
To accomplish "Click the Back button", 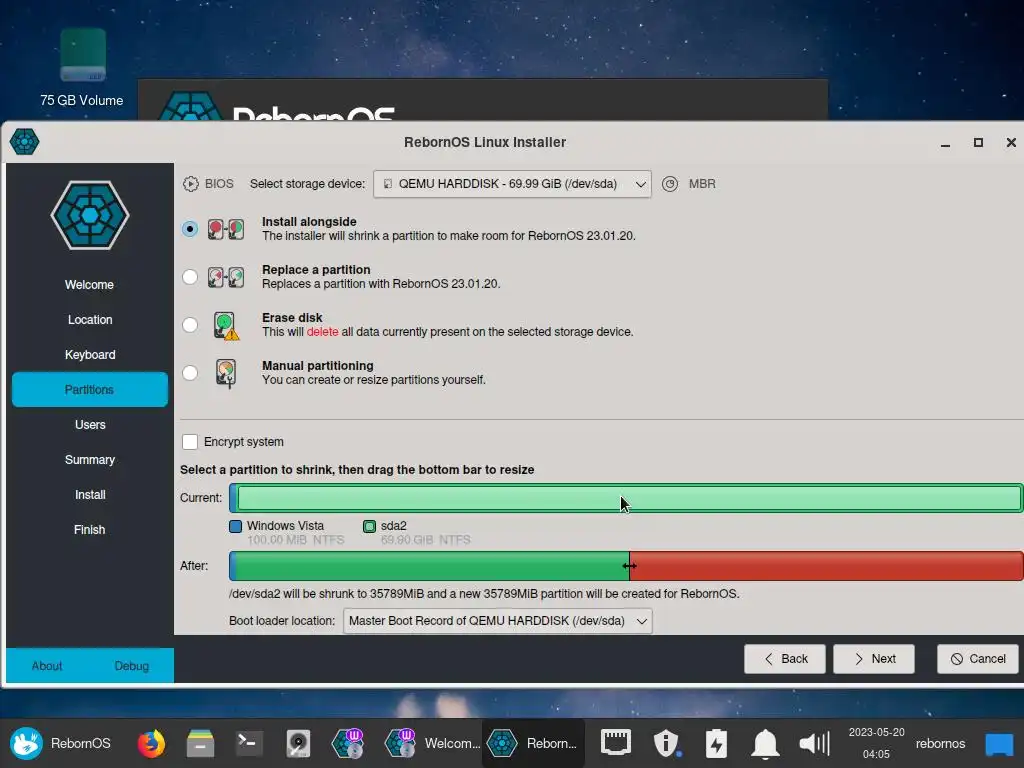I will [785, 659].
